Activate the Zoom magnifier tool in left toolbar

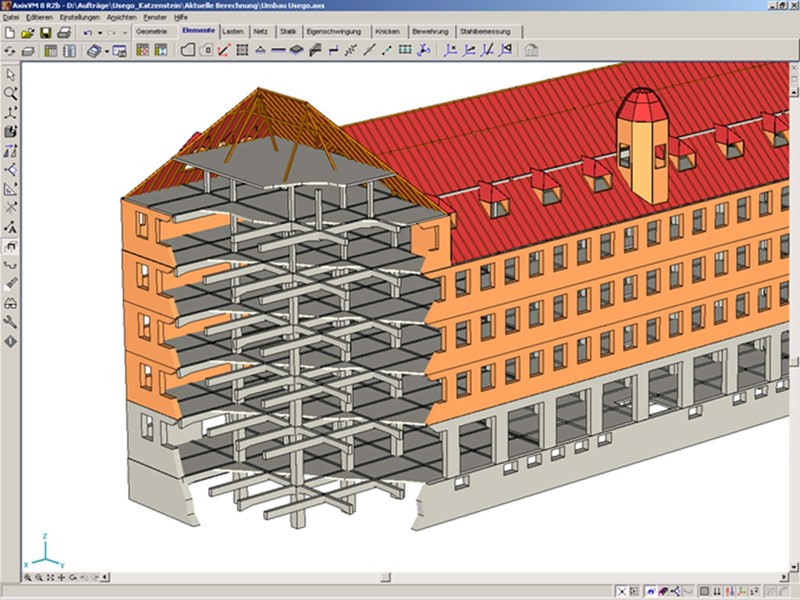11,93
